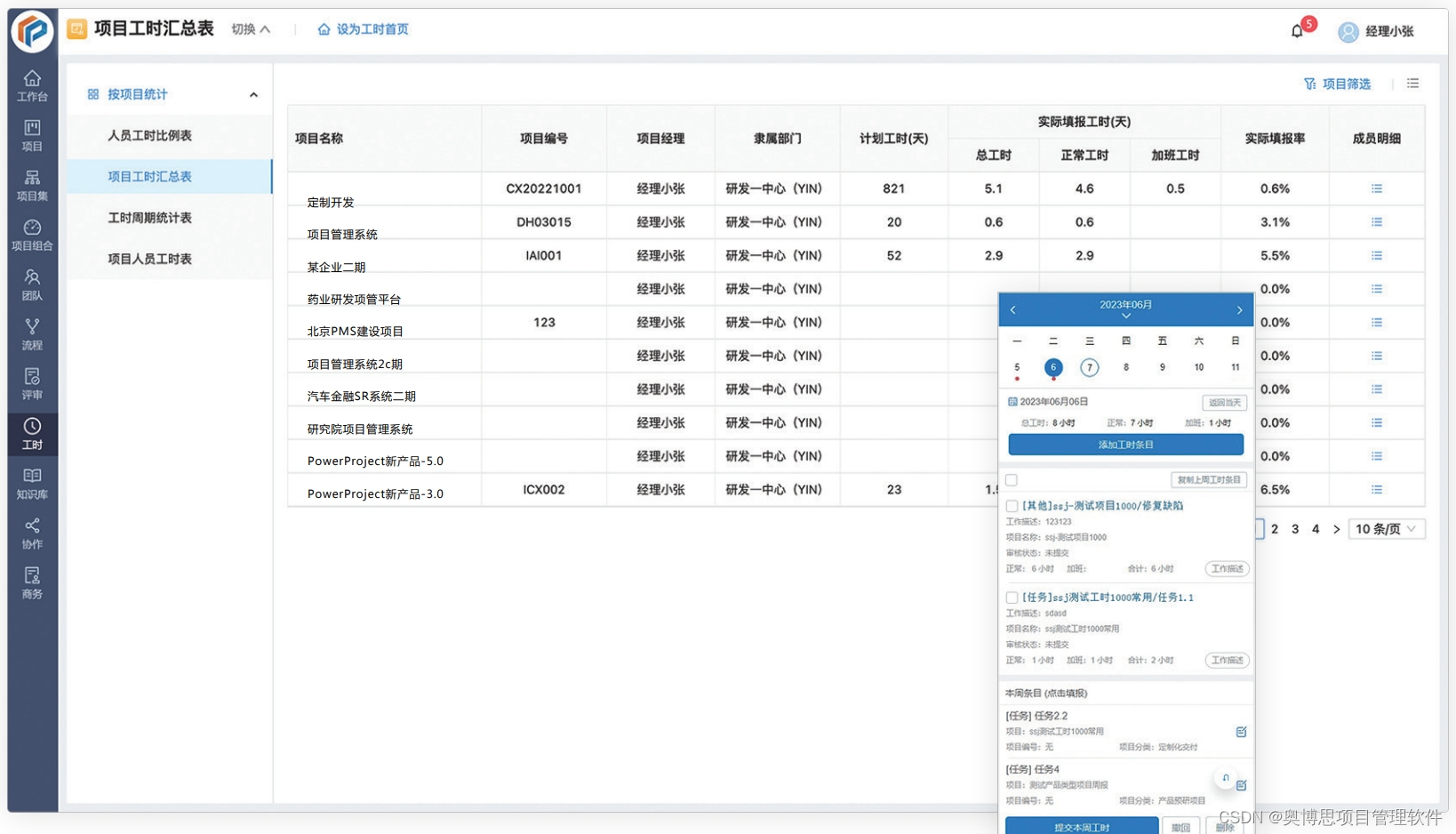
Task: Select date 9 in the calendar
Action: click(x=1162, y=367)
